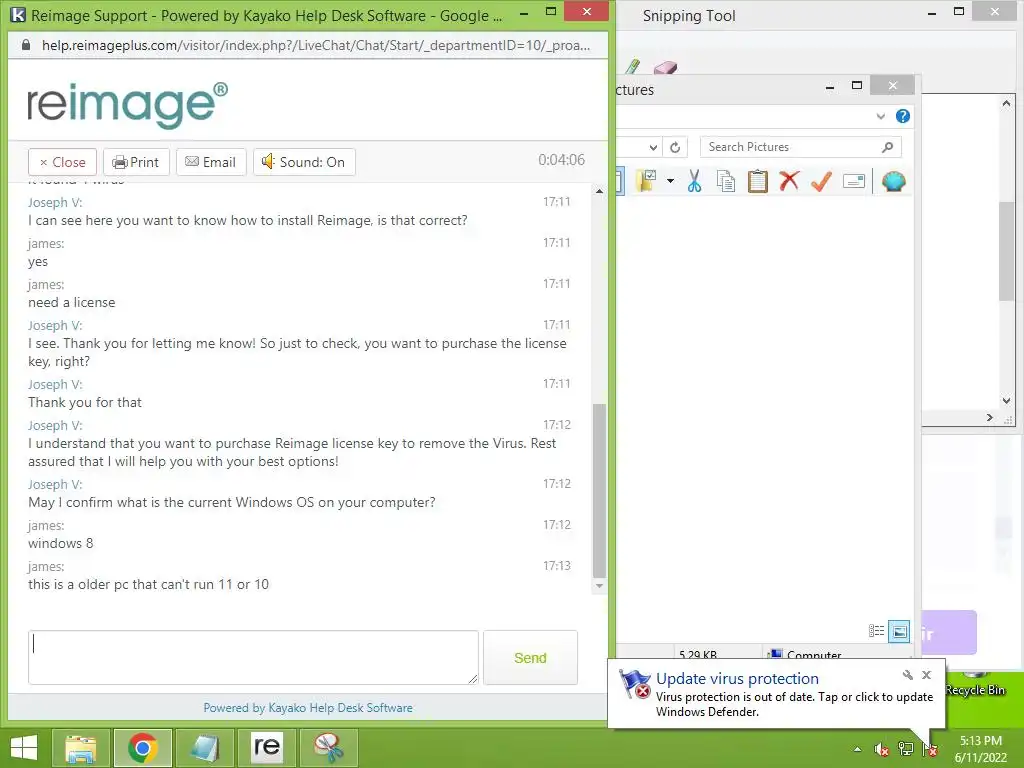Open the folder options dropdown arrow

(x=670, y=181)
